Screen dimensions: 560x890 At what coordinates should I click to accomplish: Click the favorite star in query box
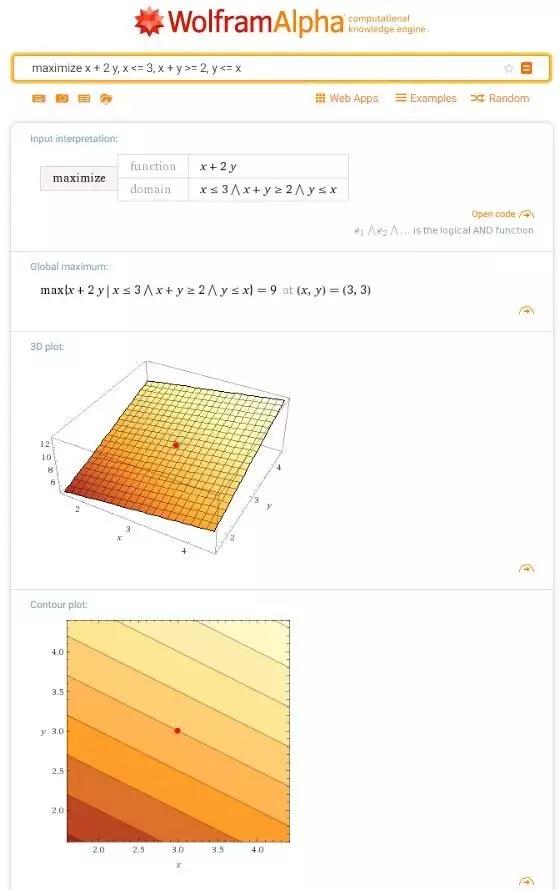tap(509, 68)
